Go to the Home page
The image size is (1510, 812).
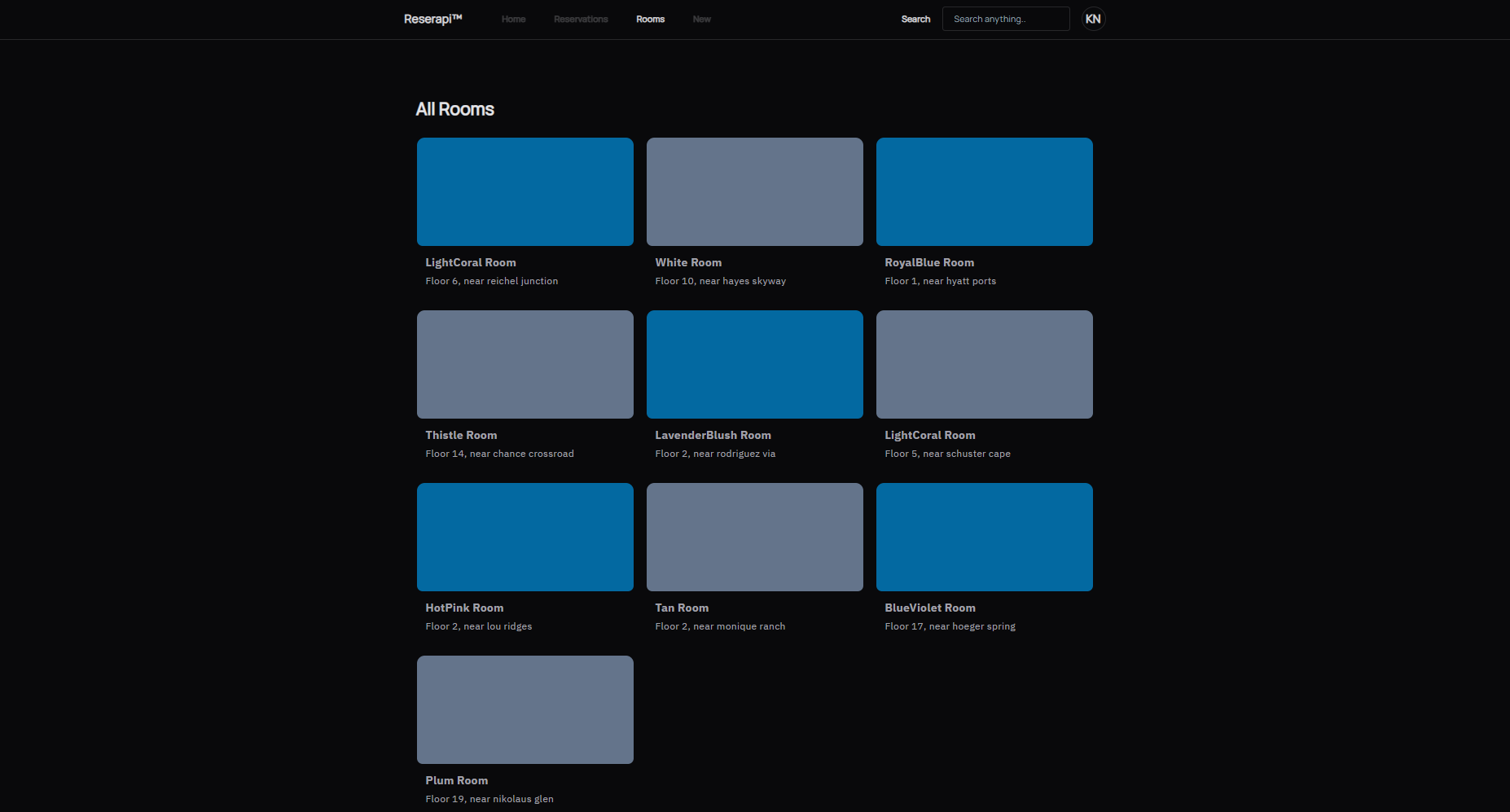coord(513,20)
